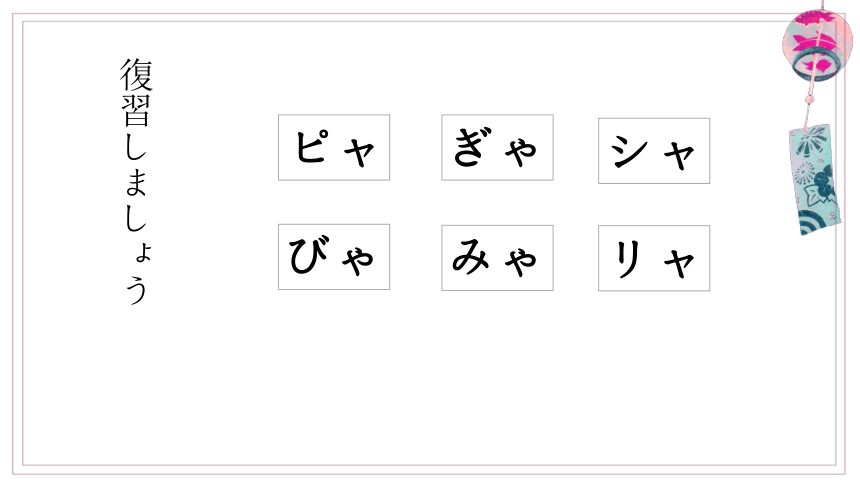The width and height of the screenshot is (860, 484).
Task: Click the シャ flashcard box
Action: pyautogui.click(x=654, y=150)
